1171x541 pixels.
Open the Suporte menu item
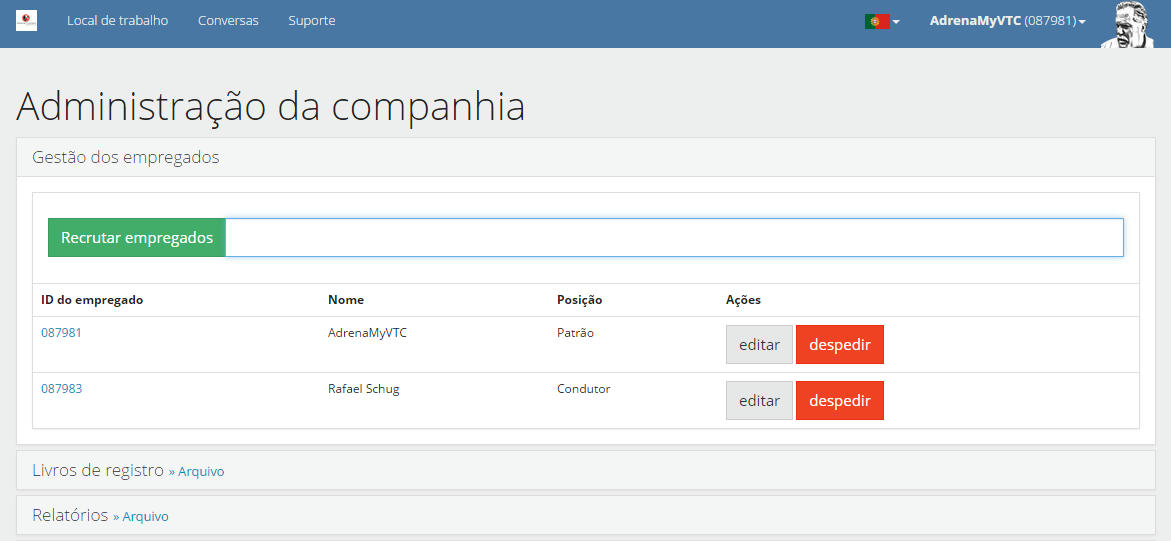[x=311, y=21]
